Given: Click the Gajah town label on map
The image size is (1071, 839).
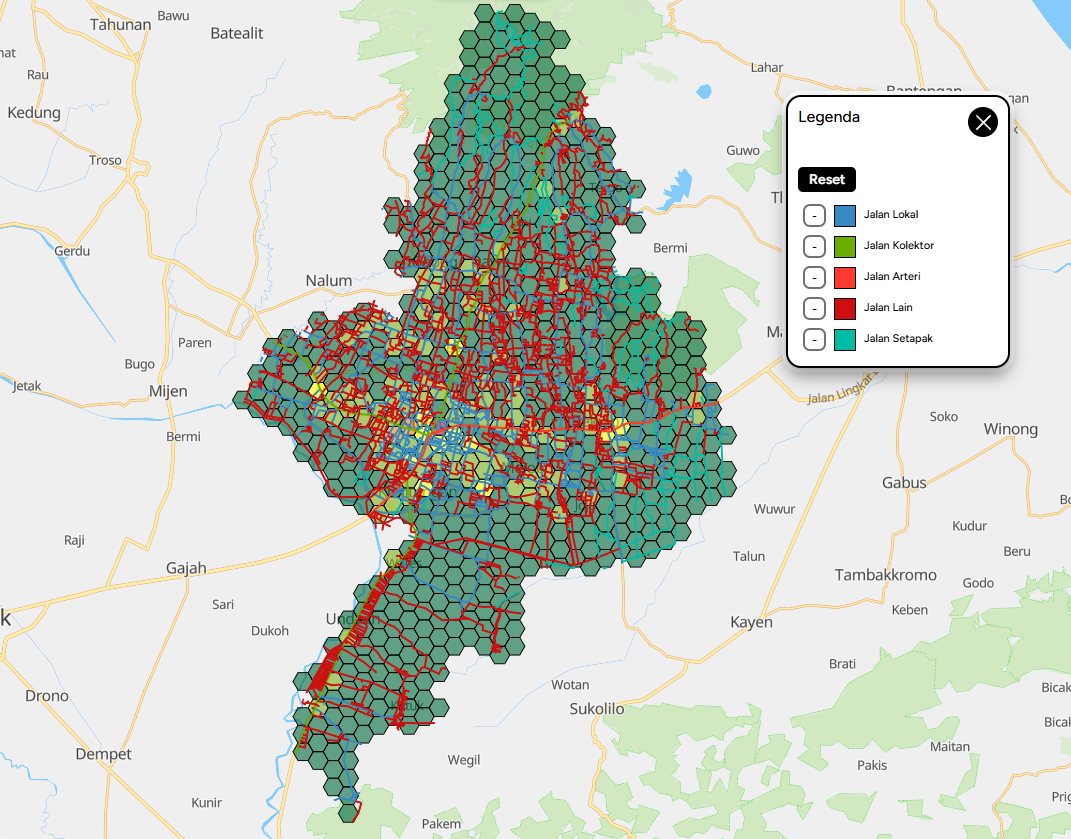Looking at the screenshot, I should click(x=186, y=568).
